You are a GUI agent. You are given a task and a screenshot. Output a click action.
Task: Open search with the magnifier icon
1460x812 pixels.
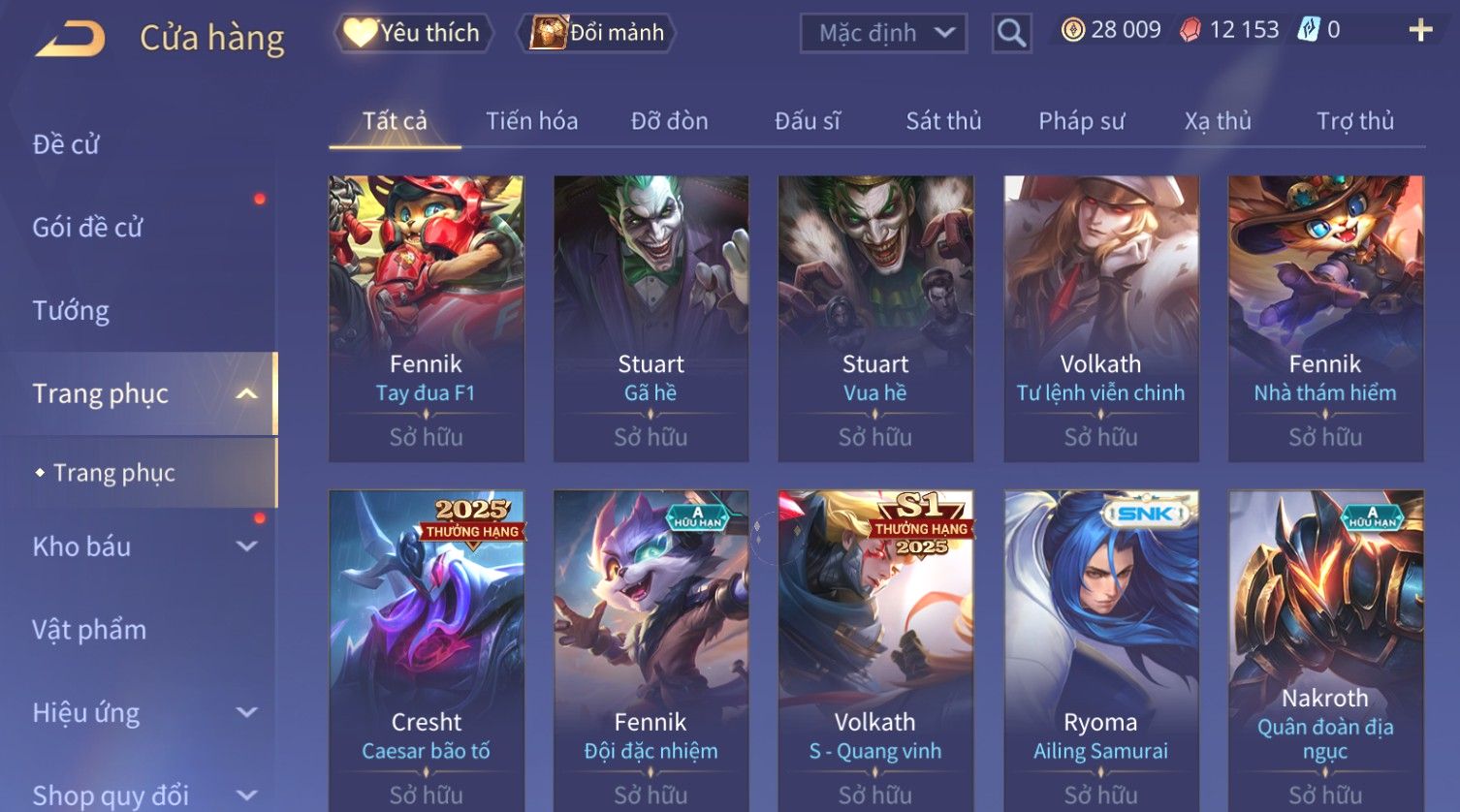(x=1011, y=33)
